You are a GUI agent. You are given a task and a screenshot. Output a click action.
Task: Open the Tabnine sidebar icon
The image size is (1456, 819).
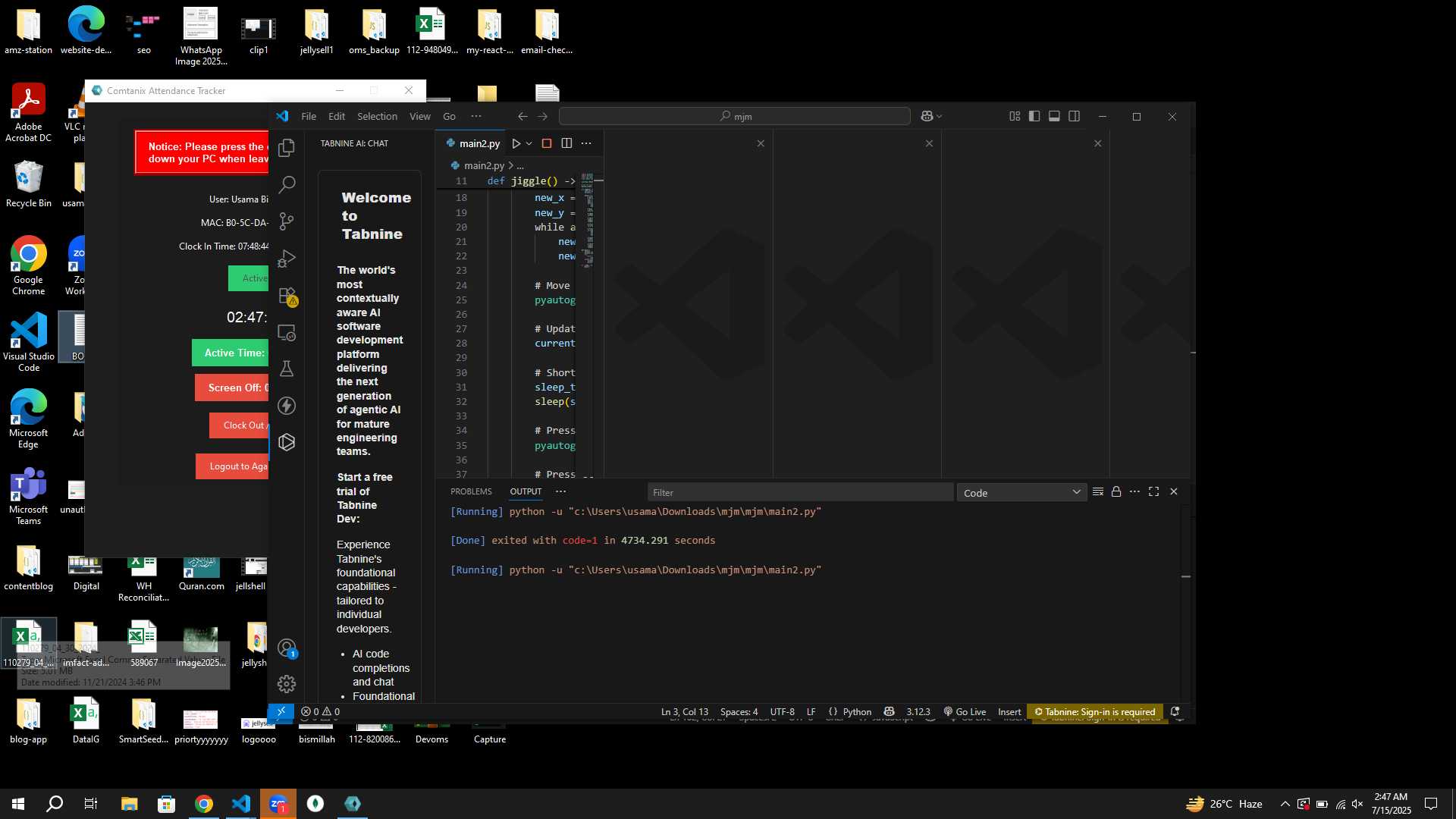287,442
